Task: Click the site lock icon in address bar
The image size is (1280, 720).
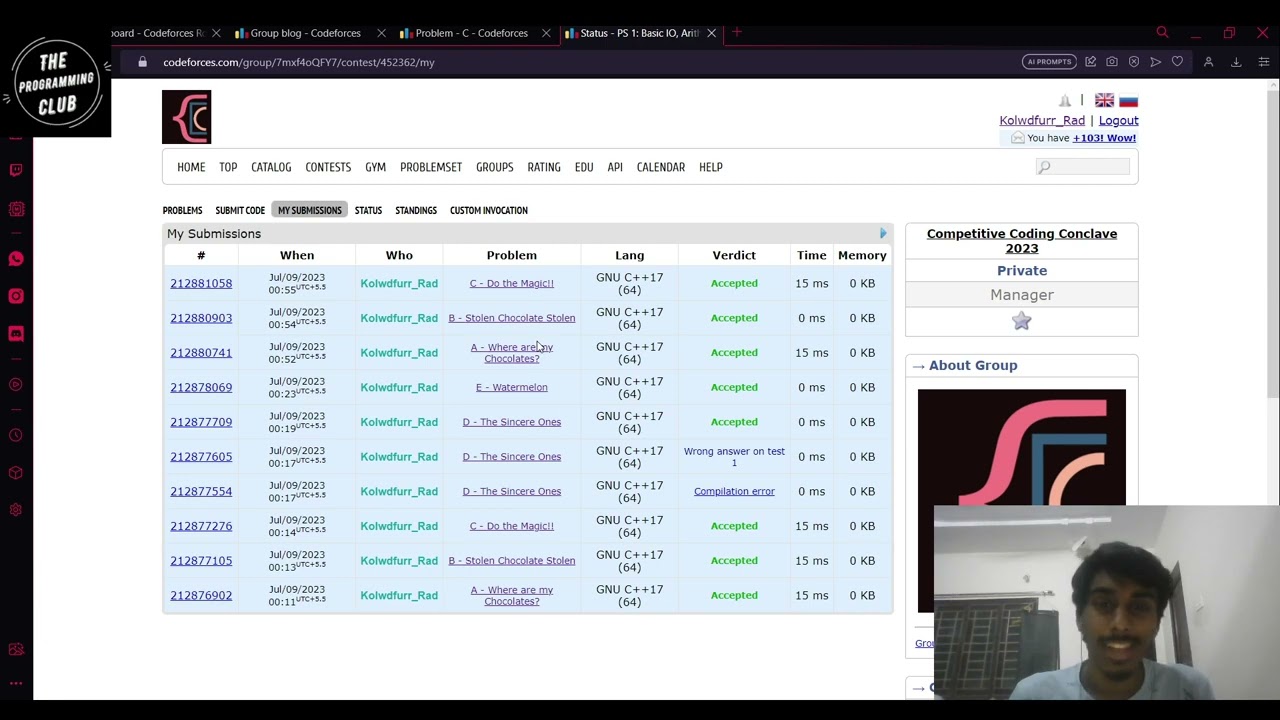Action: pos(142,62)
